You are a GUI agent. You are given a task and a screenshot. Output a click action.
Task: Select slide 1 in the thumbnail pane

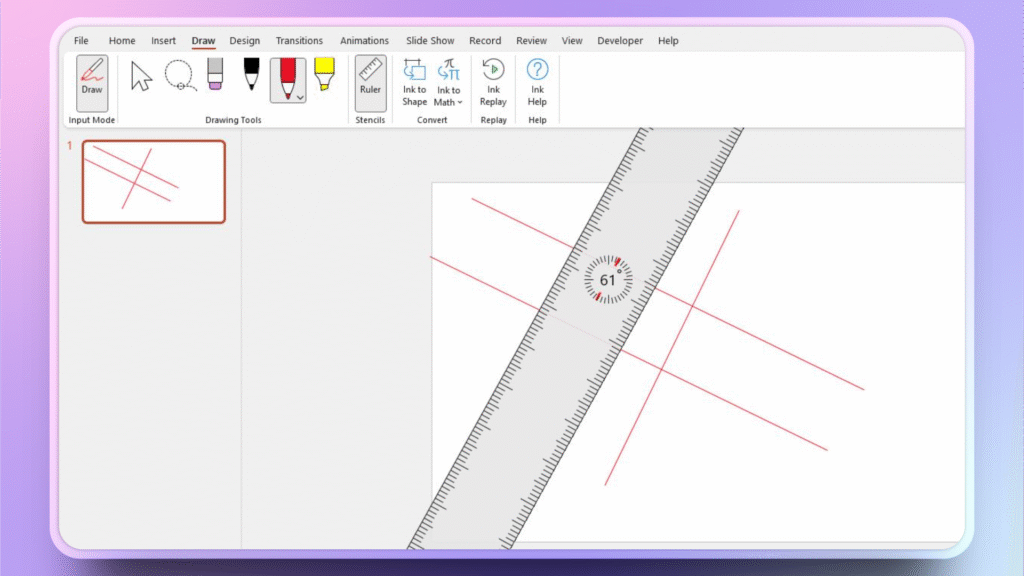tap(153, 182)
